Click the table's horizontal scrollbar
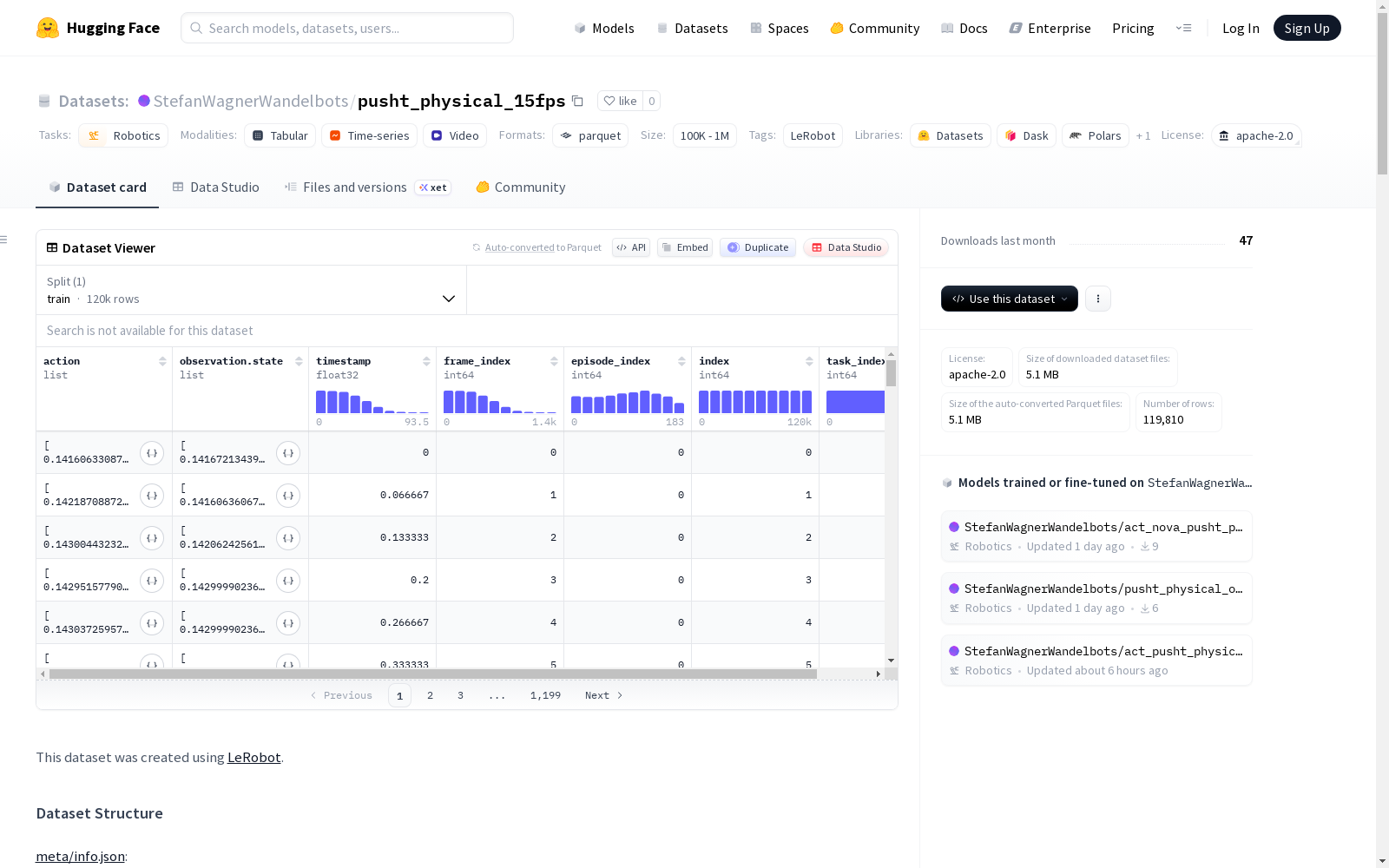Viewport: 1389px width, 868px height. 433,674
